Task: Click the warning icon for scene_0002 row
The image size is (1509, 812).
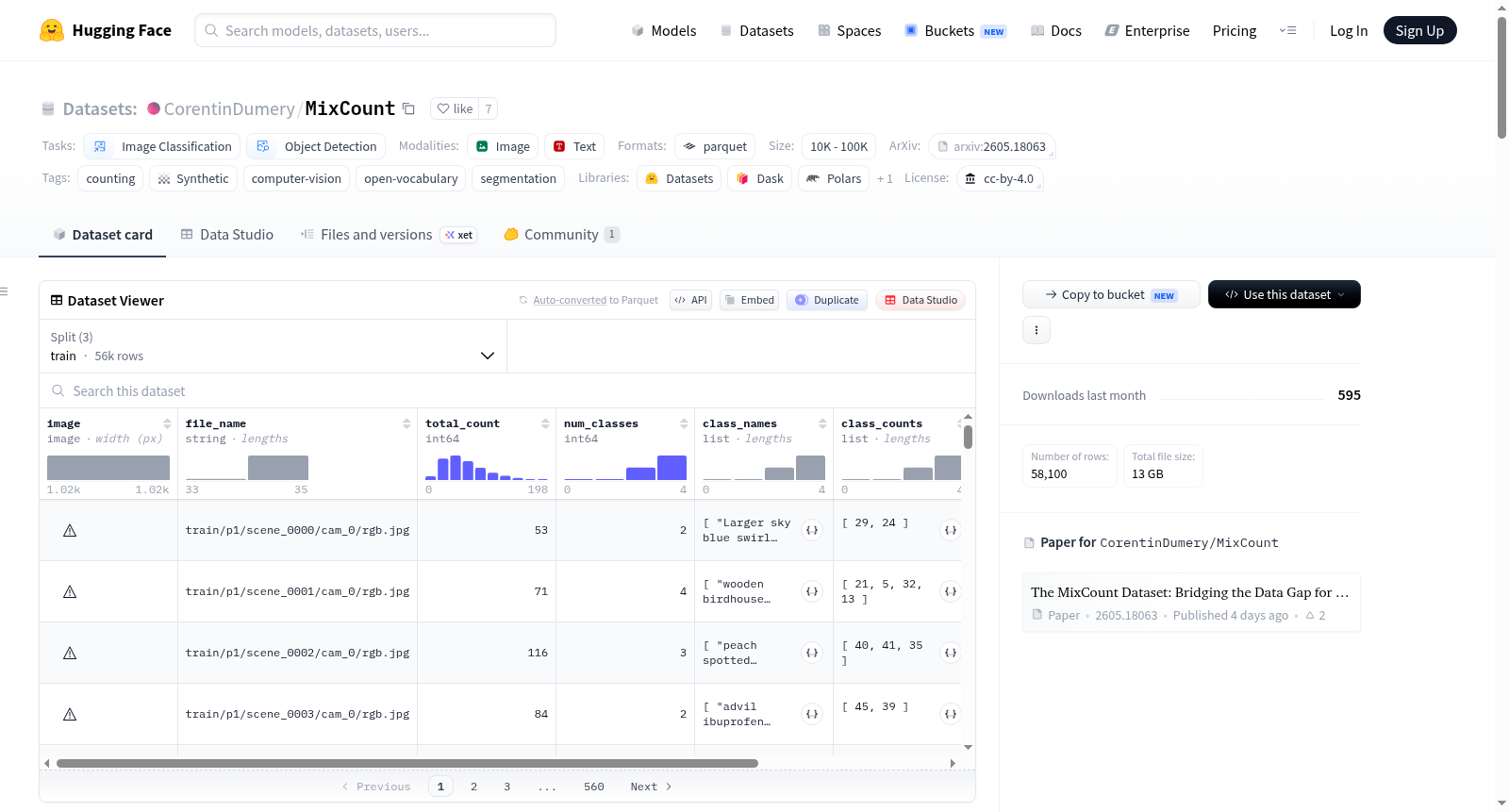Action: click(x=70, y=653)
